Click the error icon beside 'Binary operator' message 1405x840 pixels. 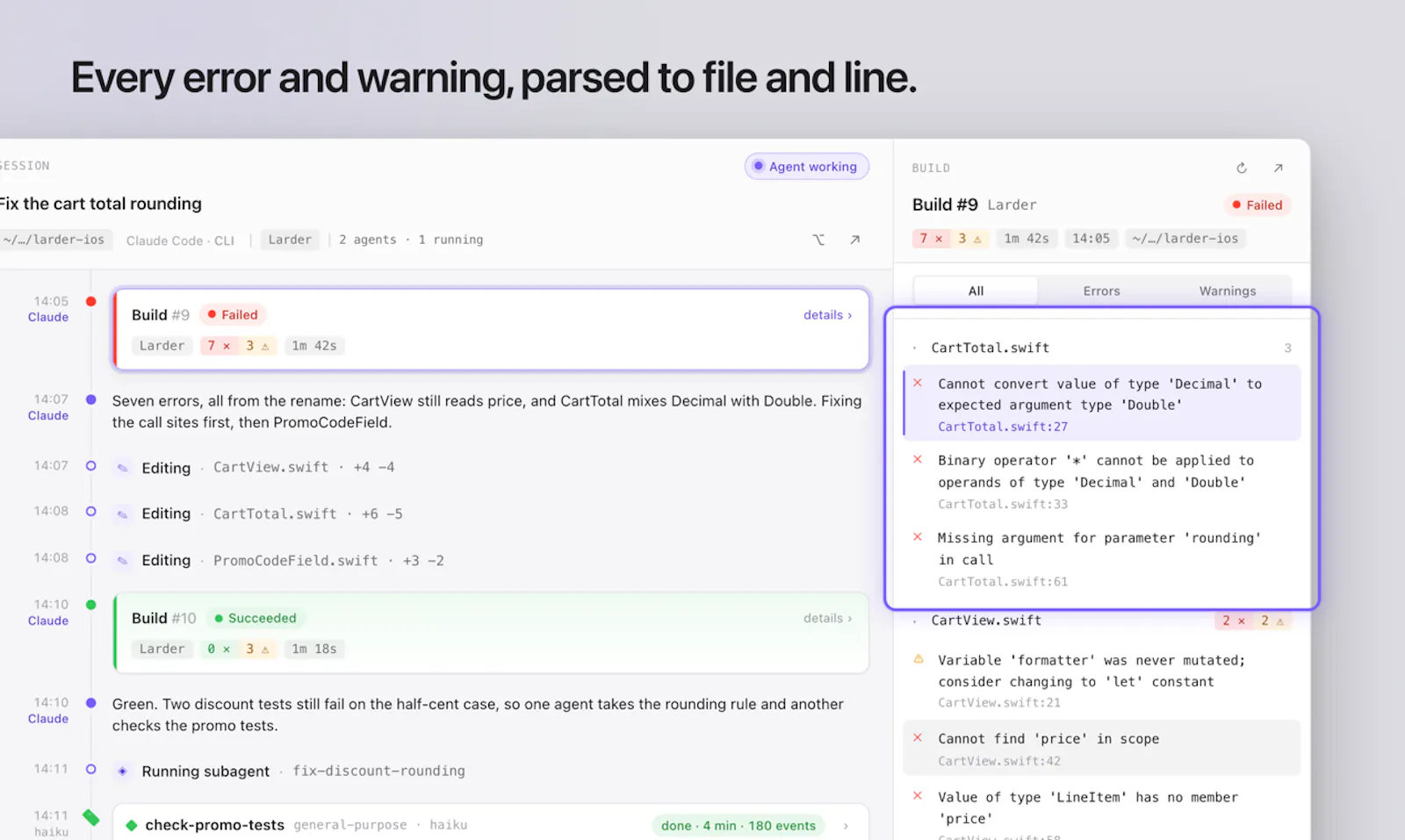[x=918, y=459]
